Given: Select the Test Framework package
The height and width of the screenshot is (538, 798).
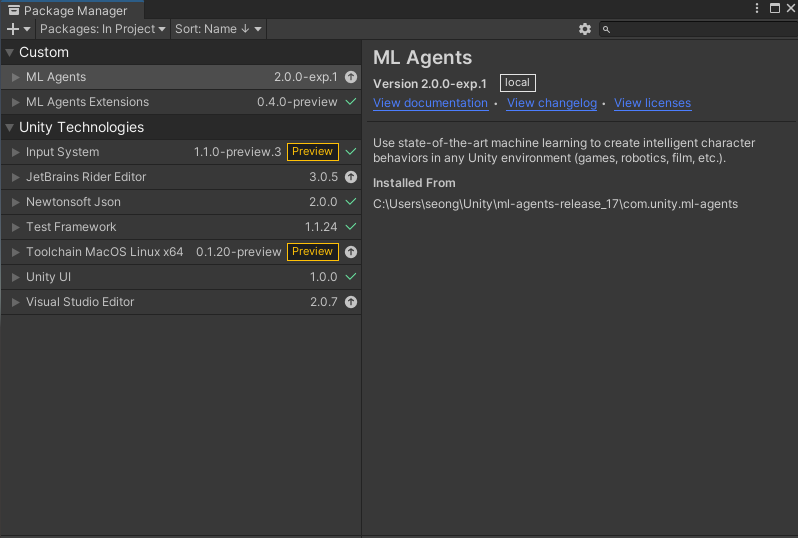Looking at the screenshot, I should tap(181, 226).
